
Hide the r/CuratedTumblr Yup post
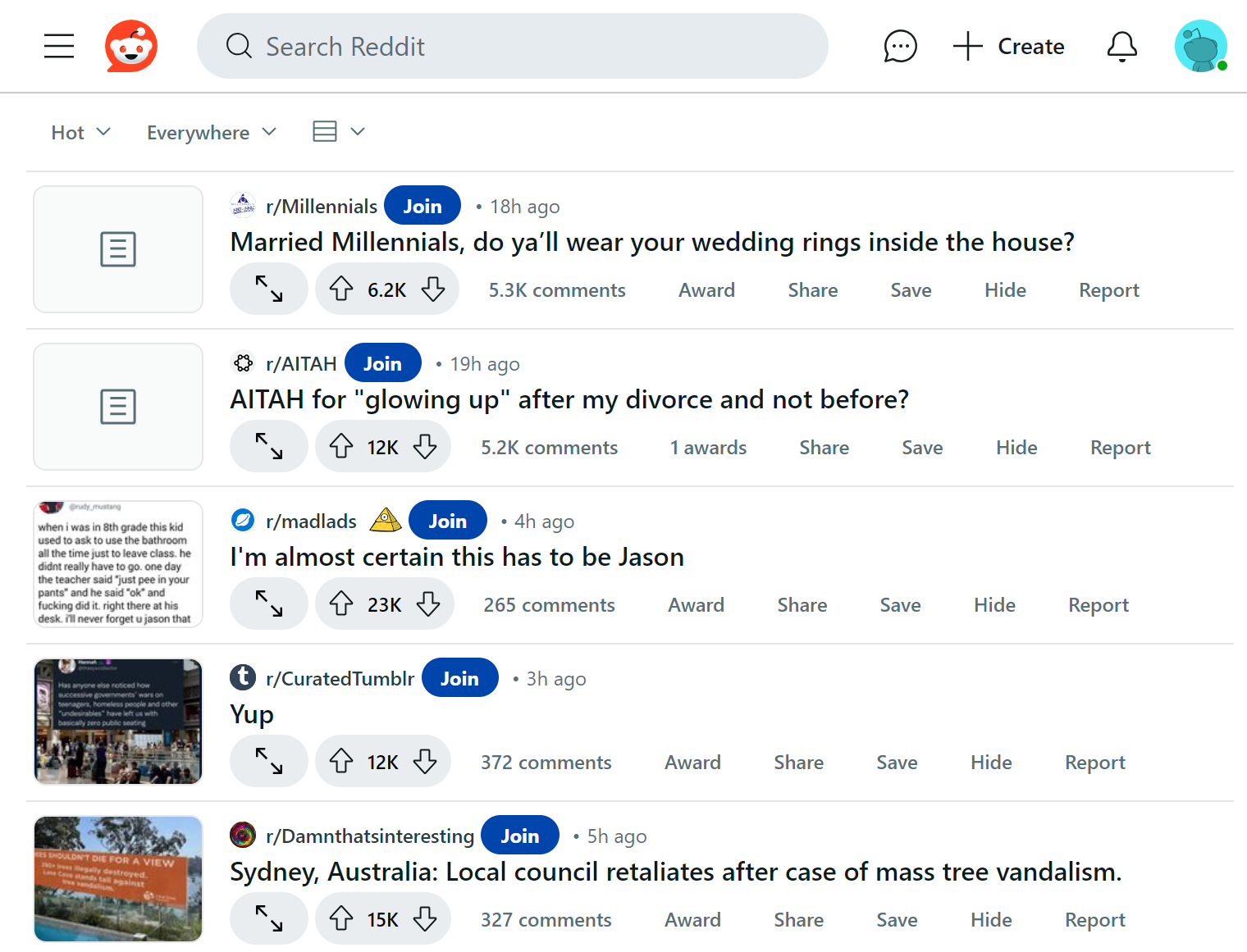990,762
